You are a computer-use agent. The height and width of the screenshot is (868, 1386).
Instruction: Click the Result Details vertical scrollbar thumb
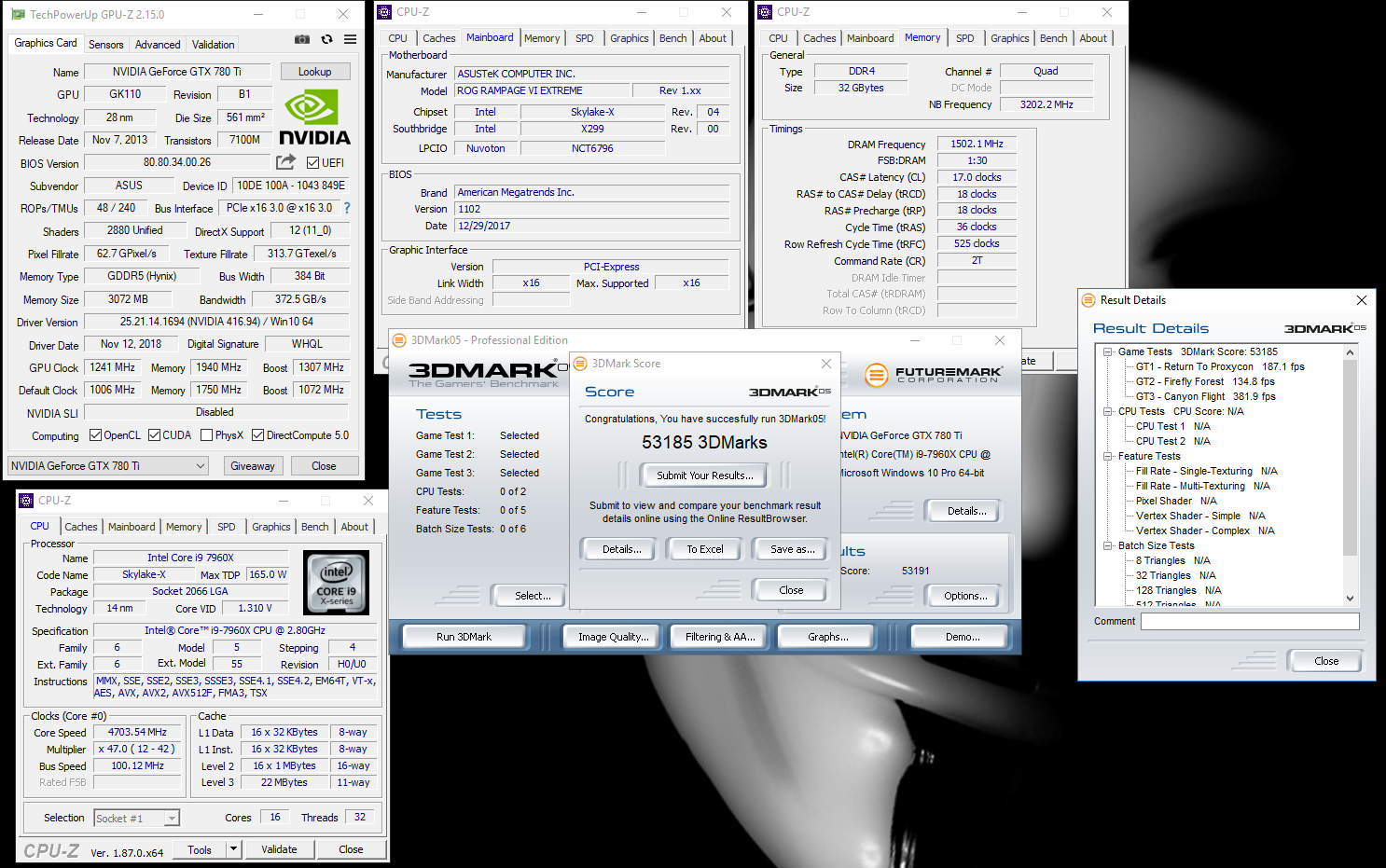(1350, 457)
